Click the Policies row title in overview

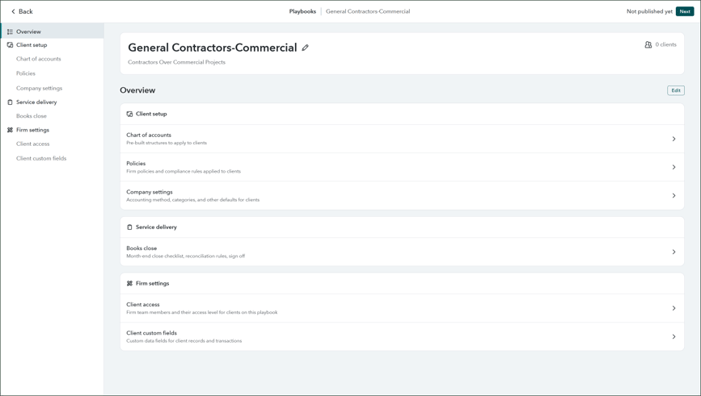pos(136,164)
